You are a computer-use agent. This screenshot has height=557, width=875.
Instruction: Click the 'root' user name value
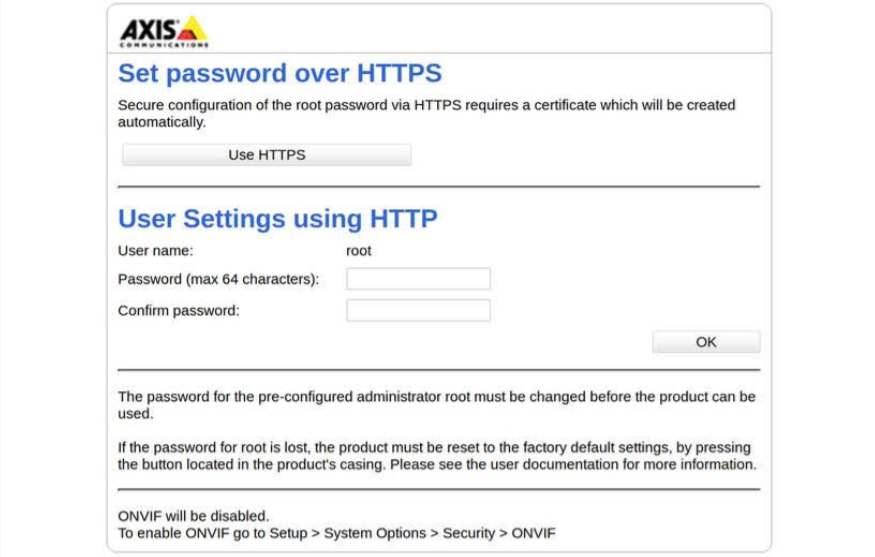(x=359, y=251)
